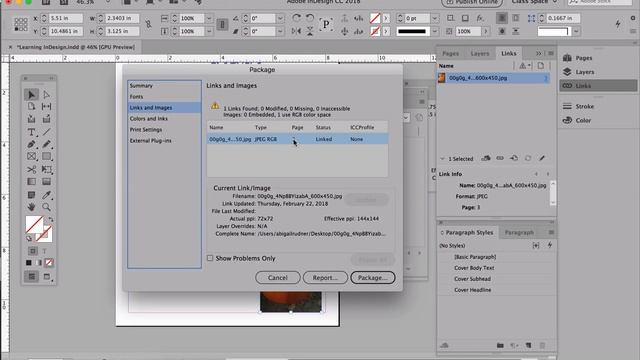Click the fill color swatch in toolbox
The height and width of the screenshot is (360, 640).
pyautogui.click(x=34, y=224)
